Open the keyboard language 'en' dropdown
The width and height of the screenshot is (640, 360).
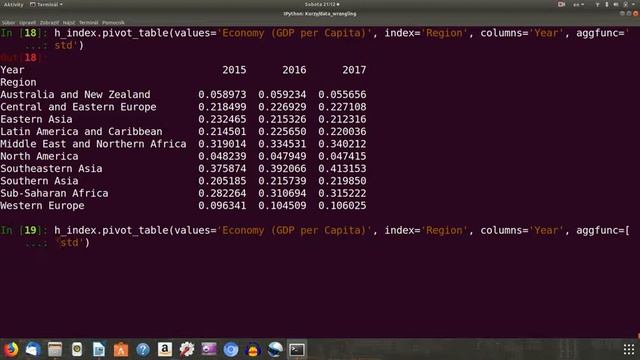point(578,4)
